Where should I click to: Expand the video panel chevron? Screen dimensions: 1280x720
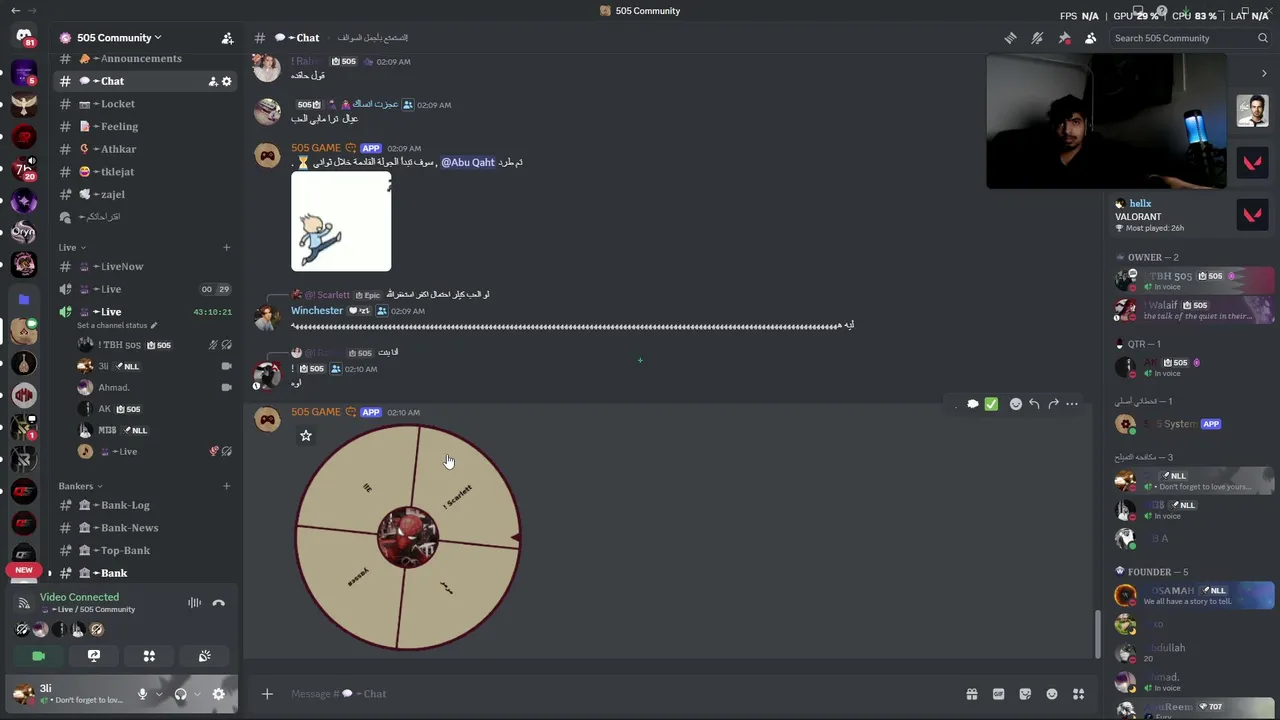1264,73
